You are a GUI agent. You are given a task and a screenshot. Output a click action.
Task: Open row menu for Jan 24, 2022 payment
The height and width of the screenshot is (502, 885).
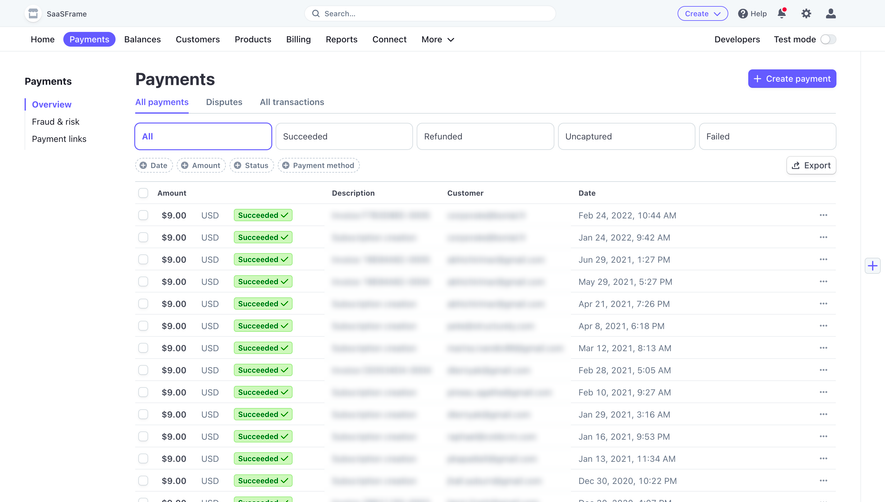pyautogui.click(x=823, y=237)
